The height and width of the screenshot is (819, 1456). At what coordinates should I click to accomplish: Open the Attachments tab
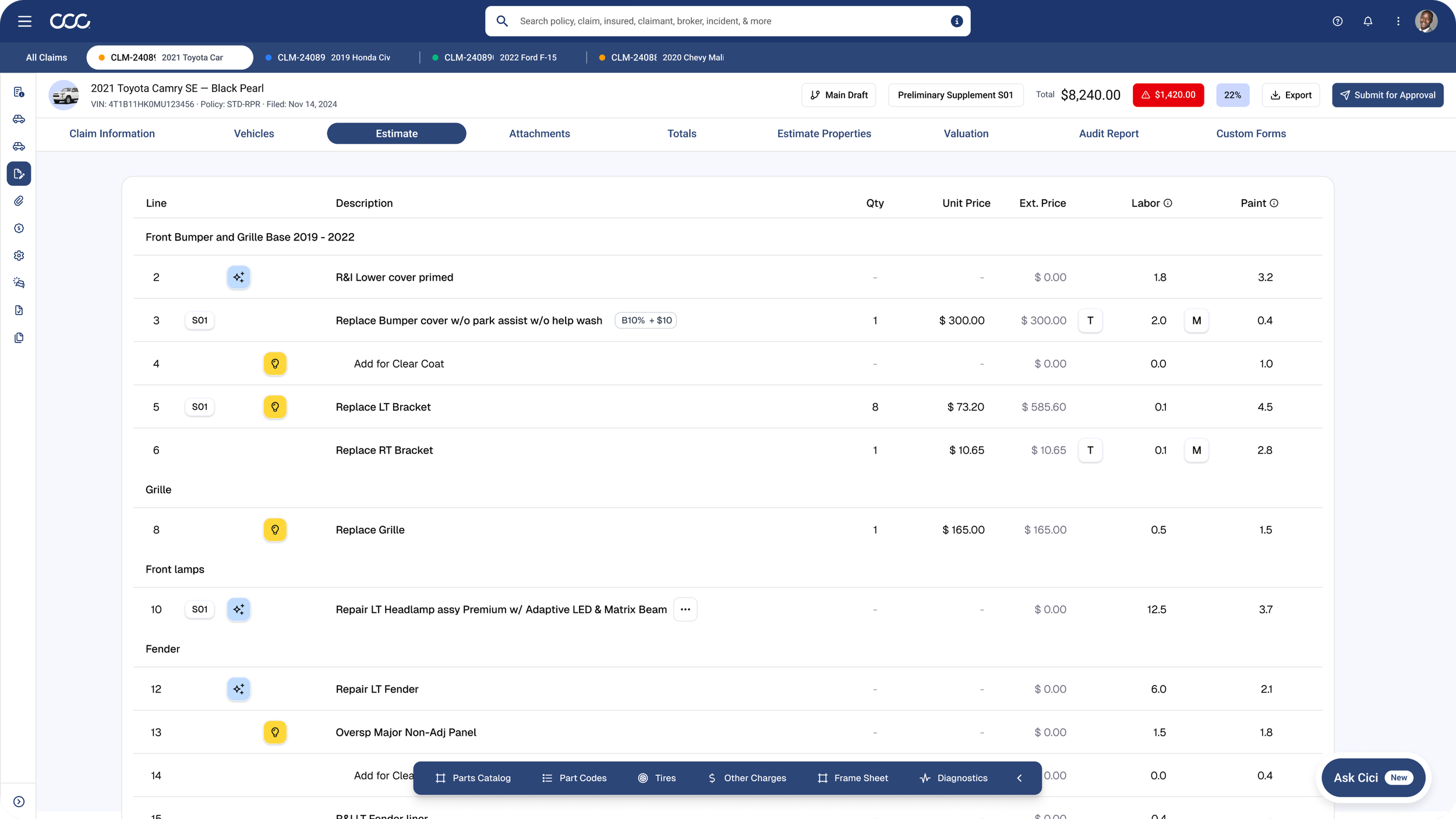tap(539, 133)
